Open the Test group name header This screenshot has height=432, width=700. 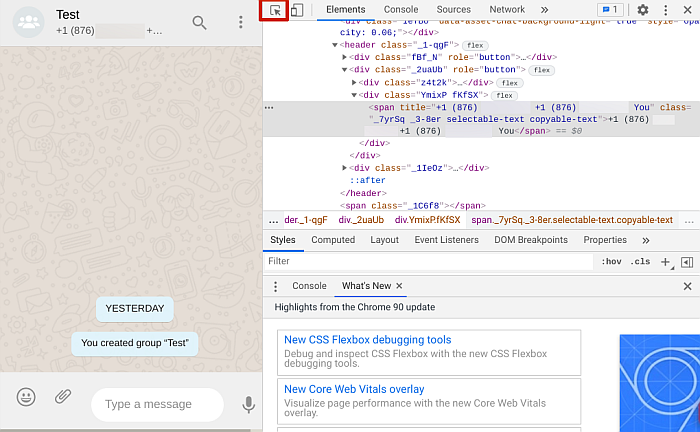coord(67,15)
